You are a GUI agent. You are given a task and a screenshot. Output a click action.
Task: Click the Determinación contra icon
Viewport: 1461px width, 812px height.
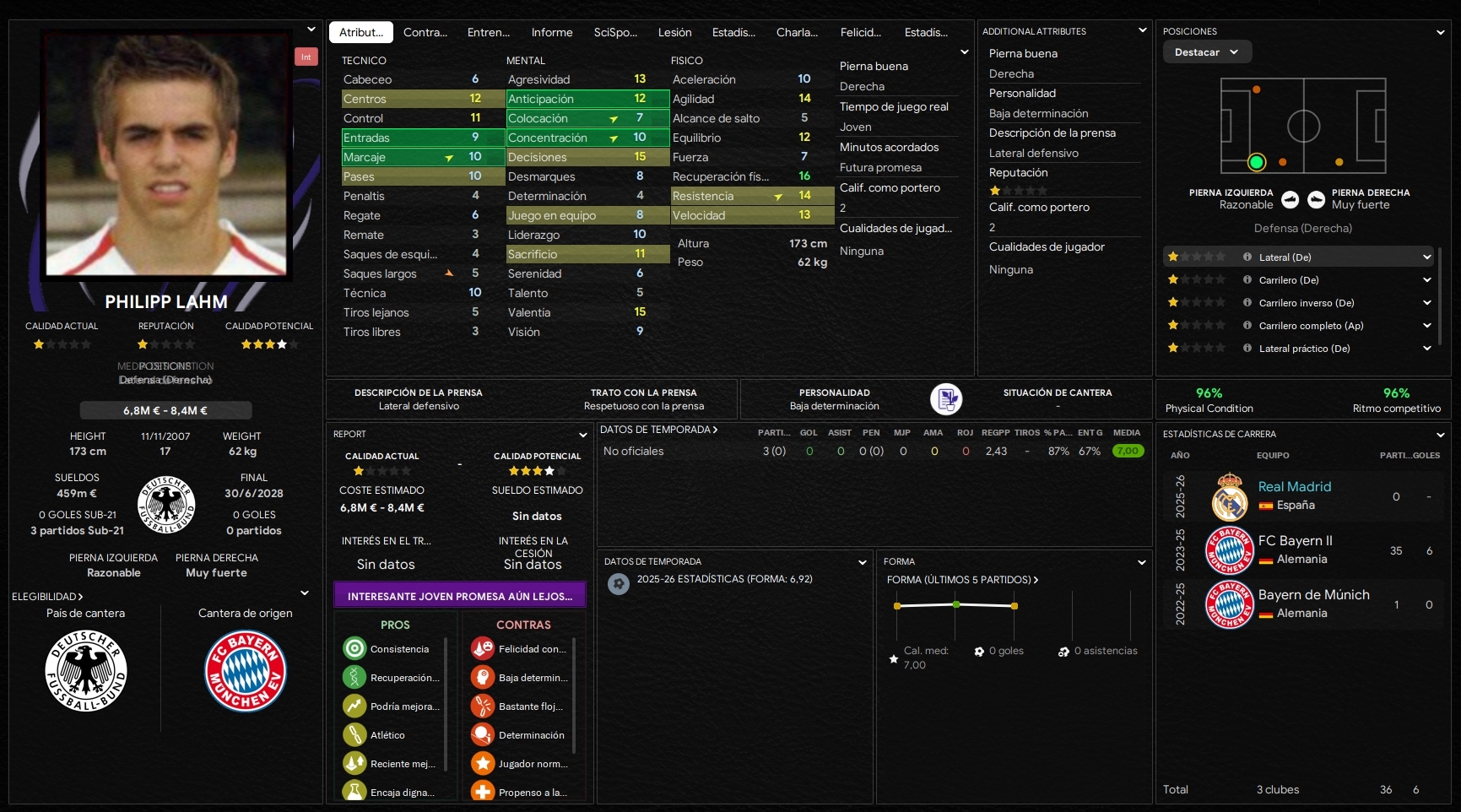pyautogui.click(x=483, y=735)
